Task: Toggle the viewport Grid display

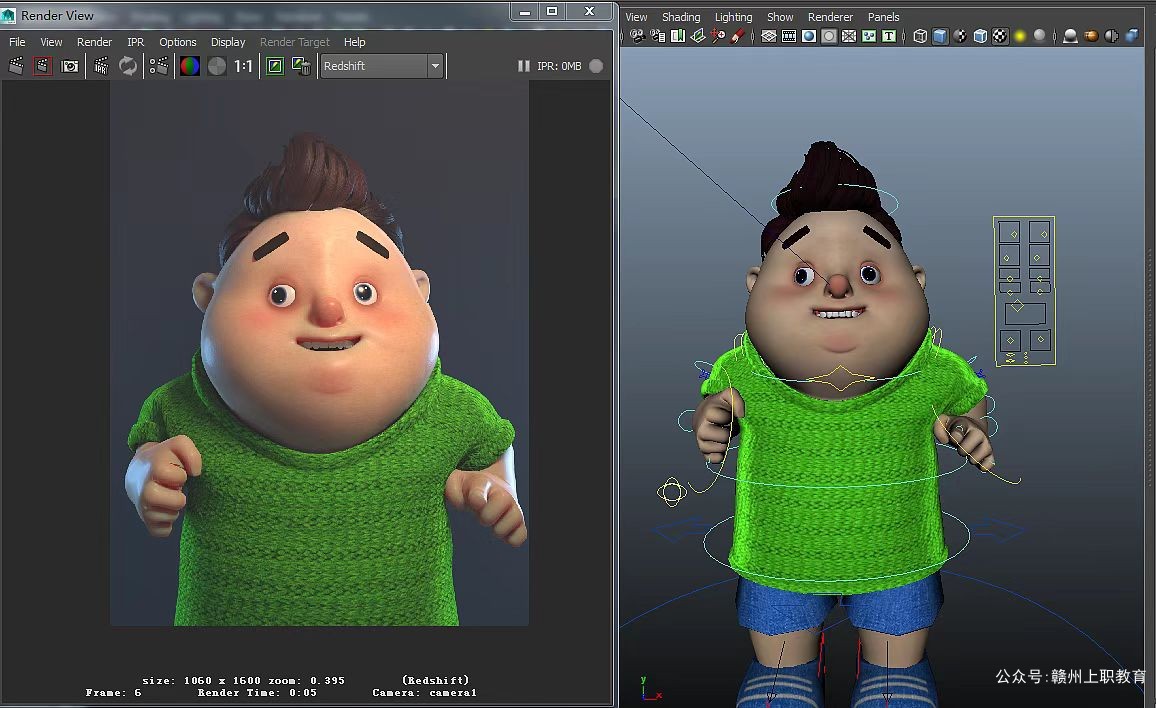Action: (x=769, y=35)
